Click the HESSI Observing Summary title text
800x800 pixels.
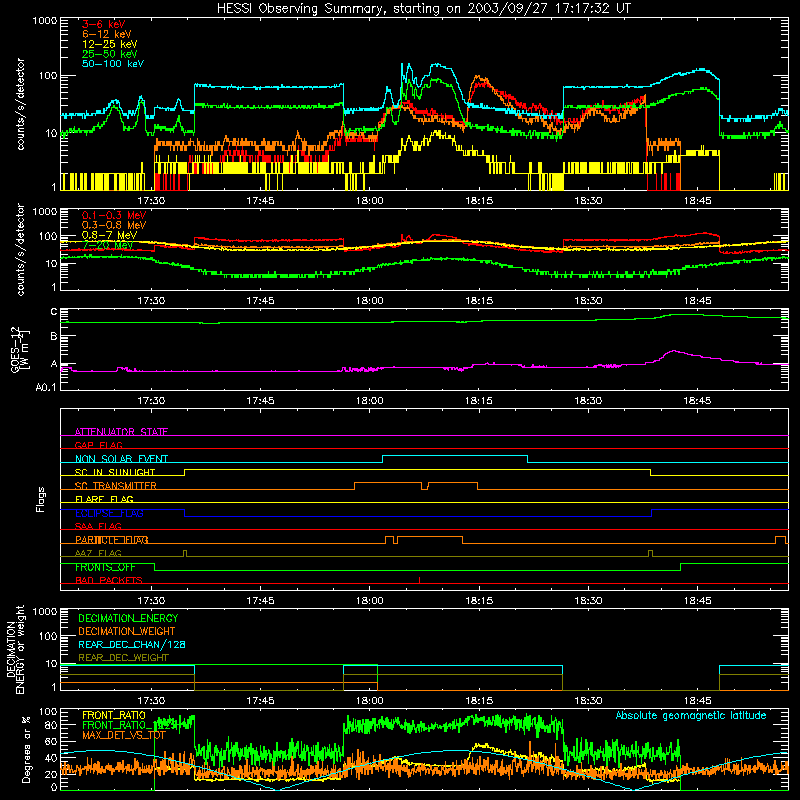tap(423, 9)
